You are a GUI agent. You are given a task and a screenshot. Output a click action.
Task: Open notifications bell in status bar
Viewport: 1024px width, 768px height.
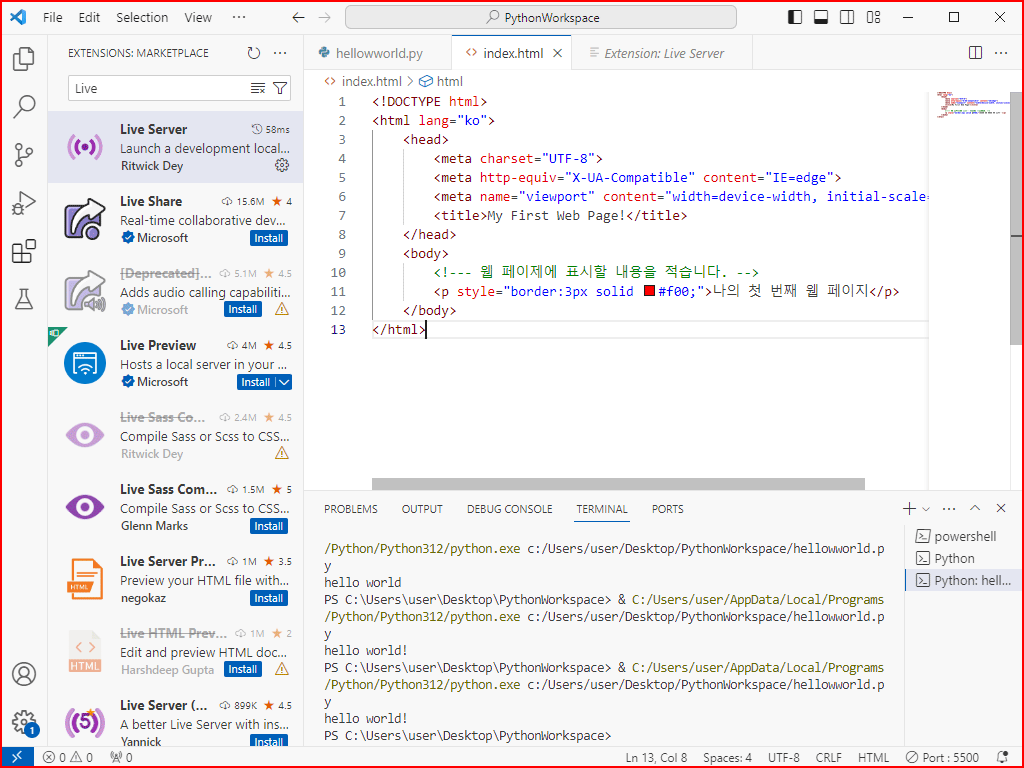tap(1003, 757)
